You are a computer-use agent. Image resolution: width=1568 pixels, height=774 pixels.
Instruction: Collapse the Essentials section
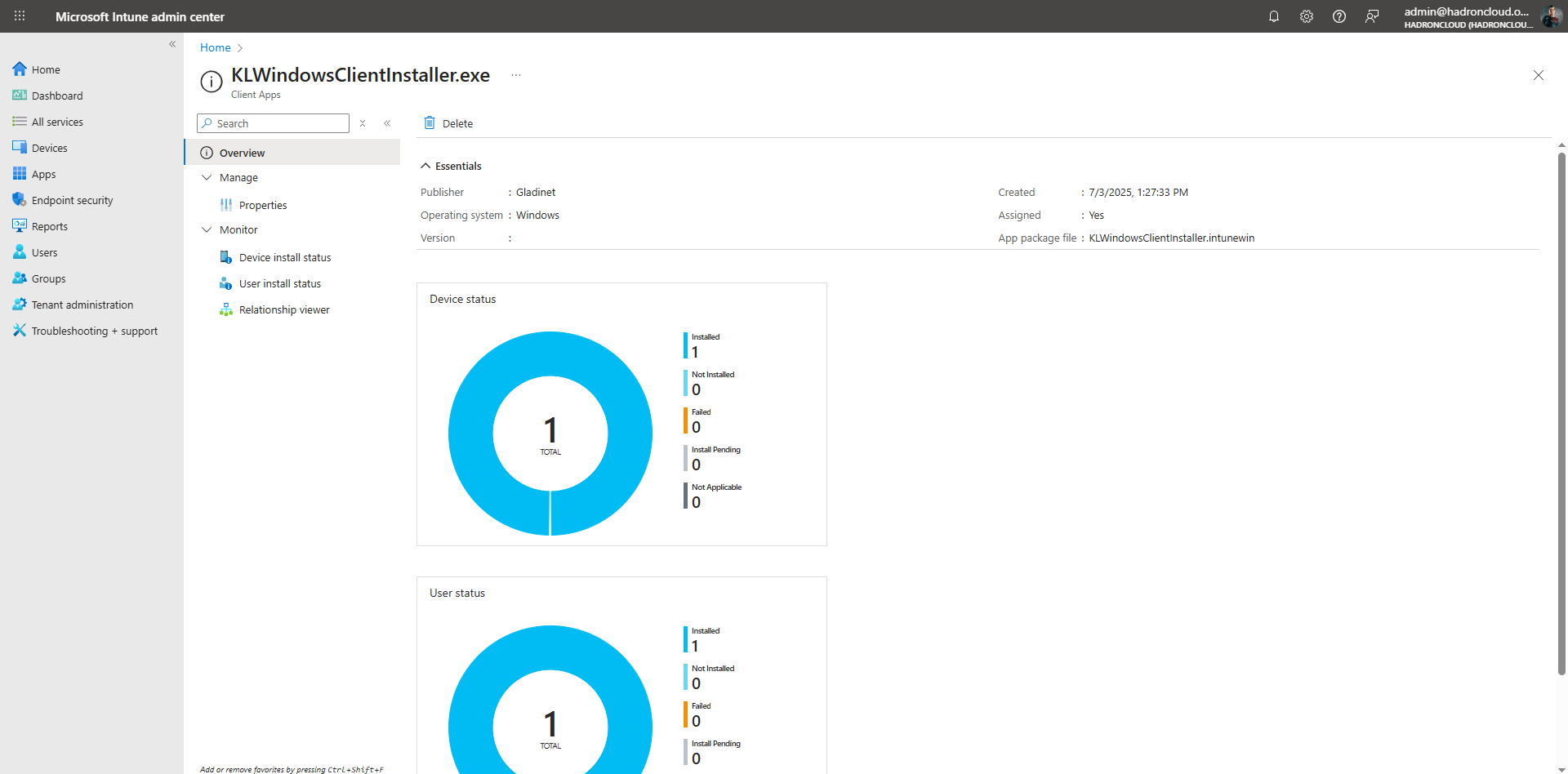click(x=425, y=166)
